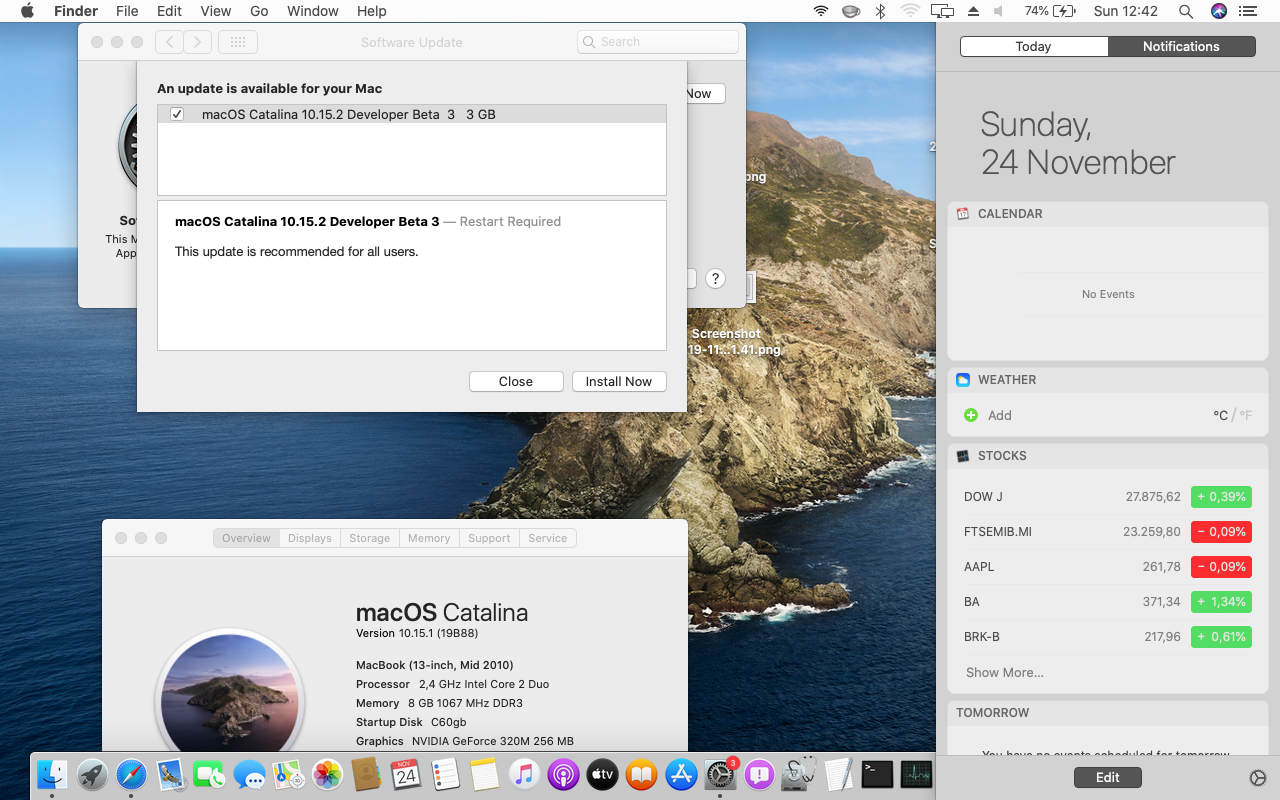
Task: Switch to Displays tab in About This Mac
Action: point(310,538)
